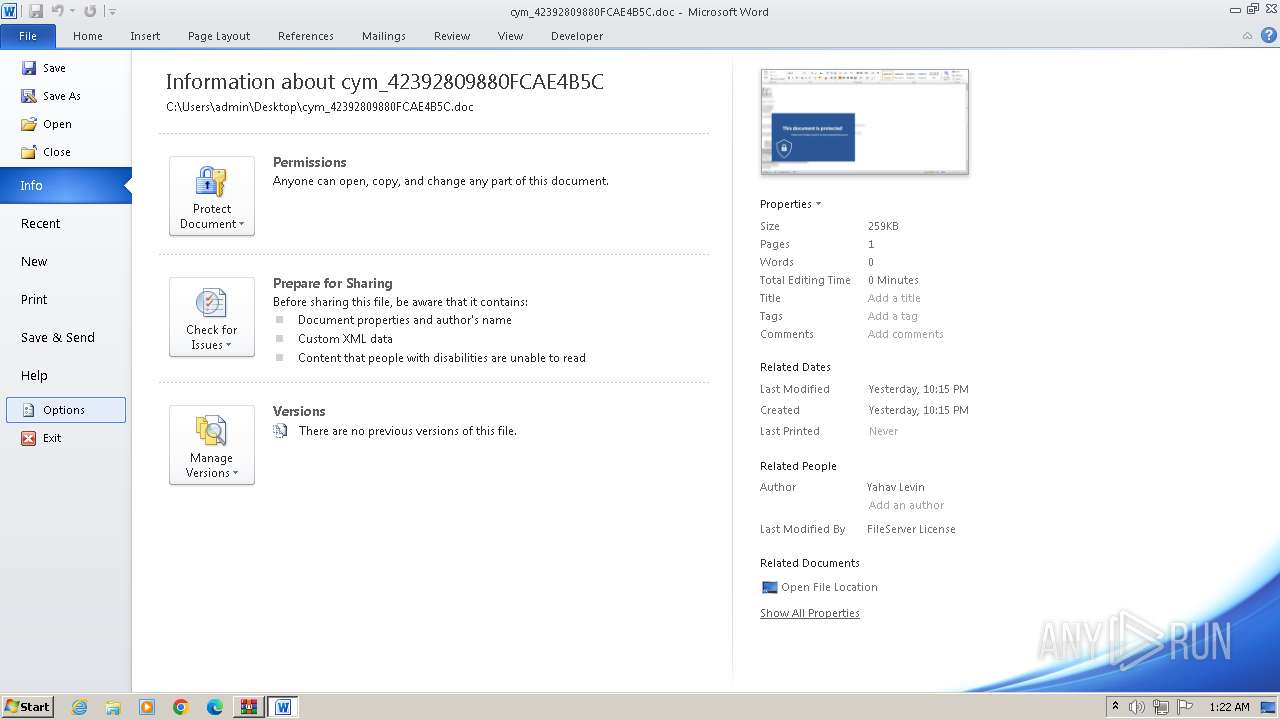Click Show All Properties link
1280x720 pixels.
pos(810,613)
